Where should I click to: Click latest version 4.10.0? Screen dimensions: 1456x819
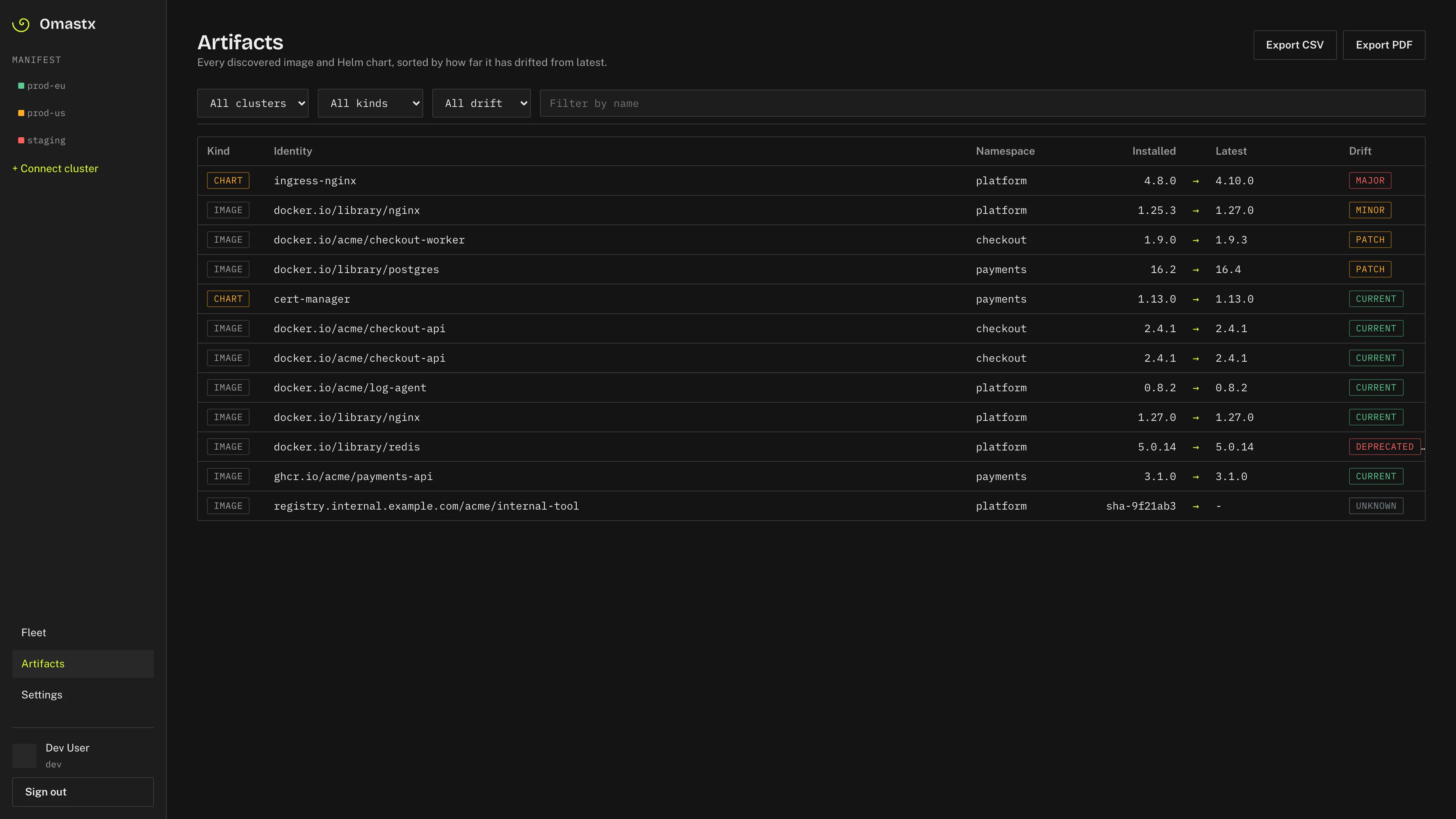(x=1235, y=181)
